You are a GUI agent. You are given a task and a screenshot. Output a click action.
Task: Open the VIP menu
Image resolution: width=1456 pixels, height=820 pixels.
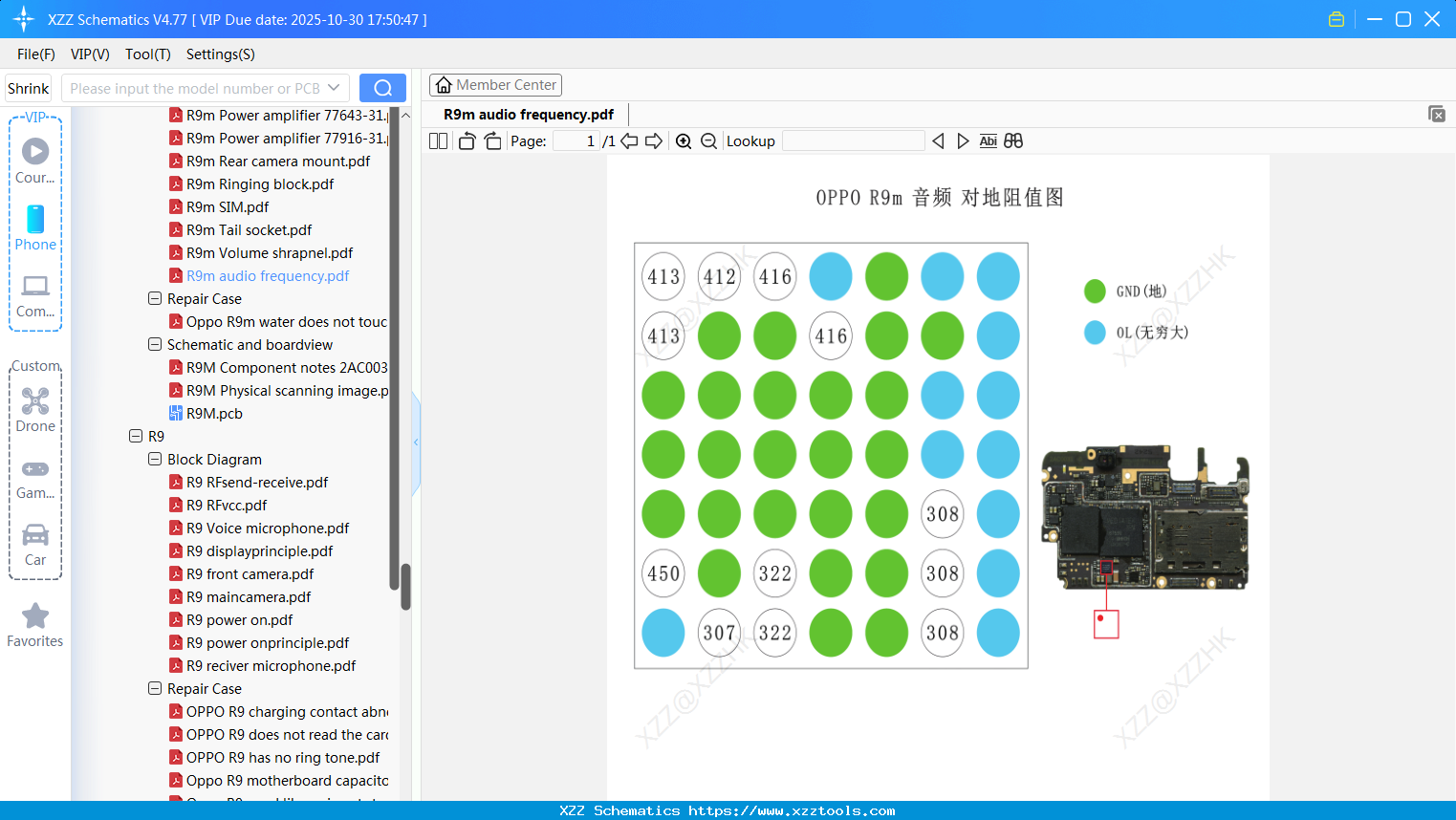tap(90, 54)
